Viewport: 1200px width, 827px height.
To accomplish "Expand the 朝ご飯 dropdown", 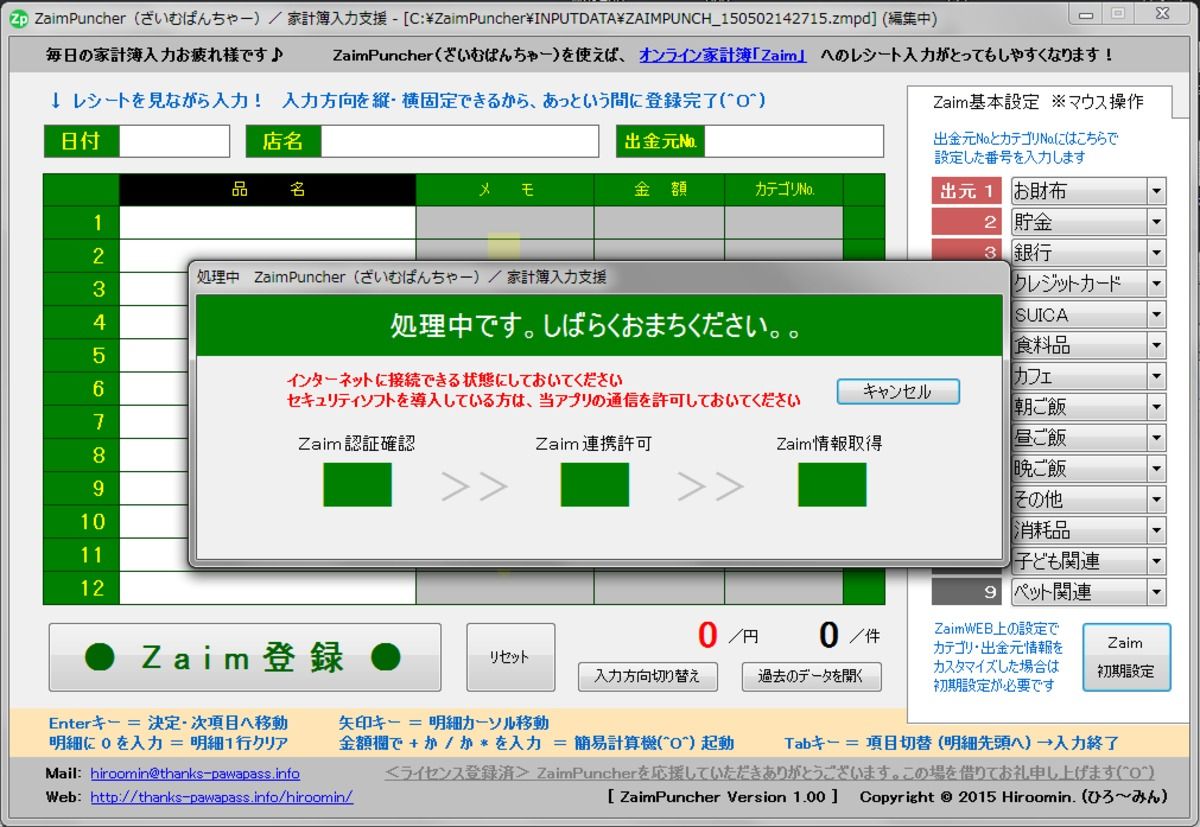I will coord(1156,407).
